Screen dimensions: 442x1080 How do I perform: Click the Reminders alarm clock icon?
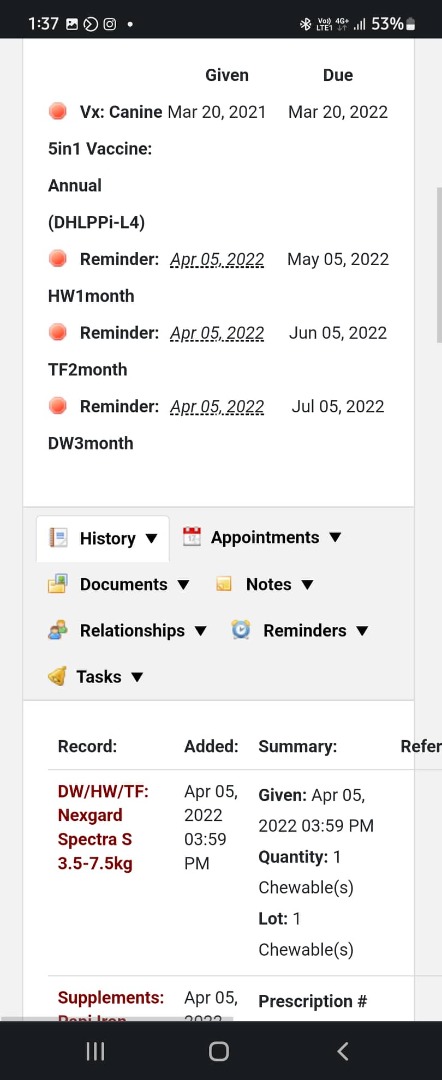tap(240, 630)
